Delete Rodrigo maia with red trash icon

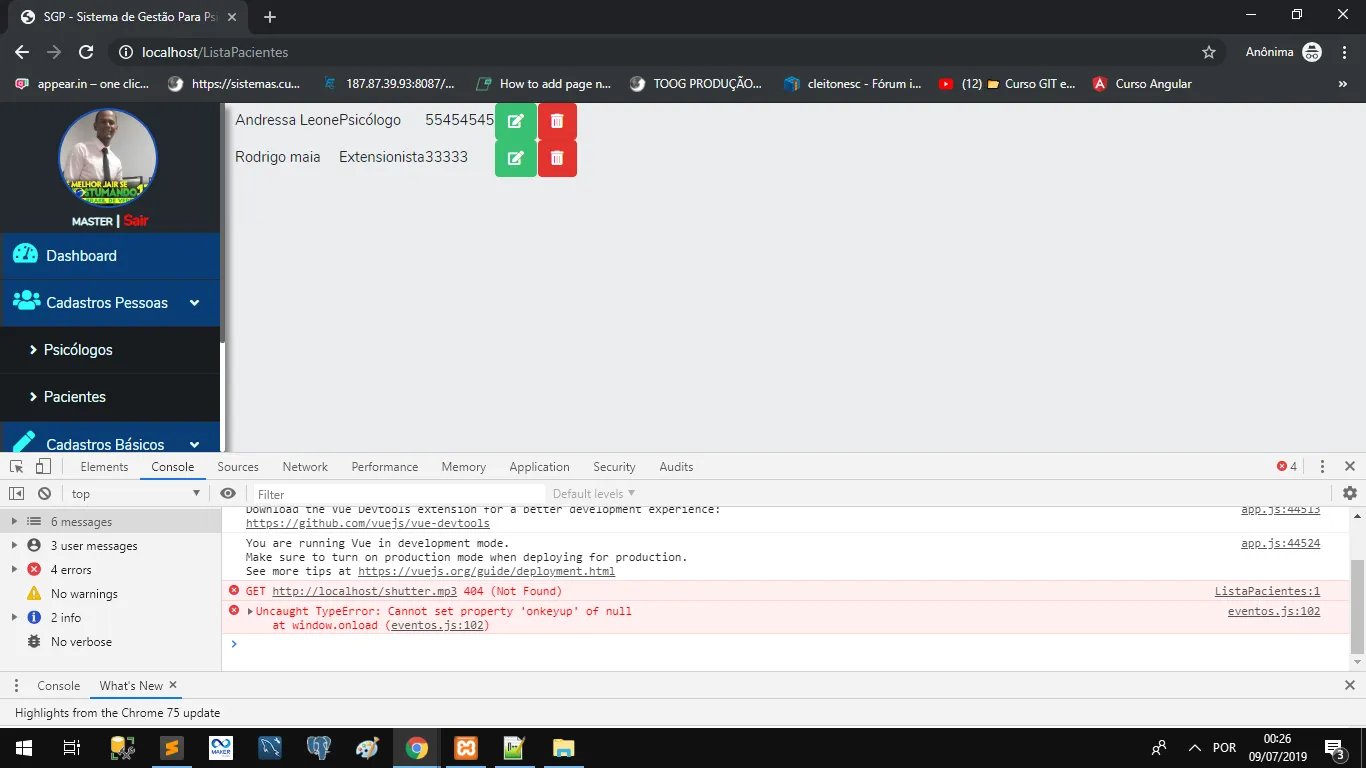[557, 158]
